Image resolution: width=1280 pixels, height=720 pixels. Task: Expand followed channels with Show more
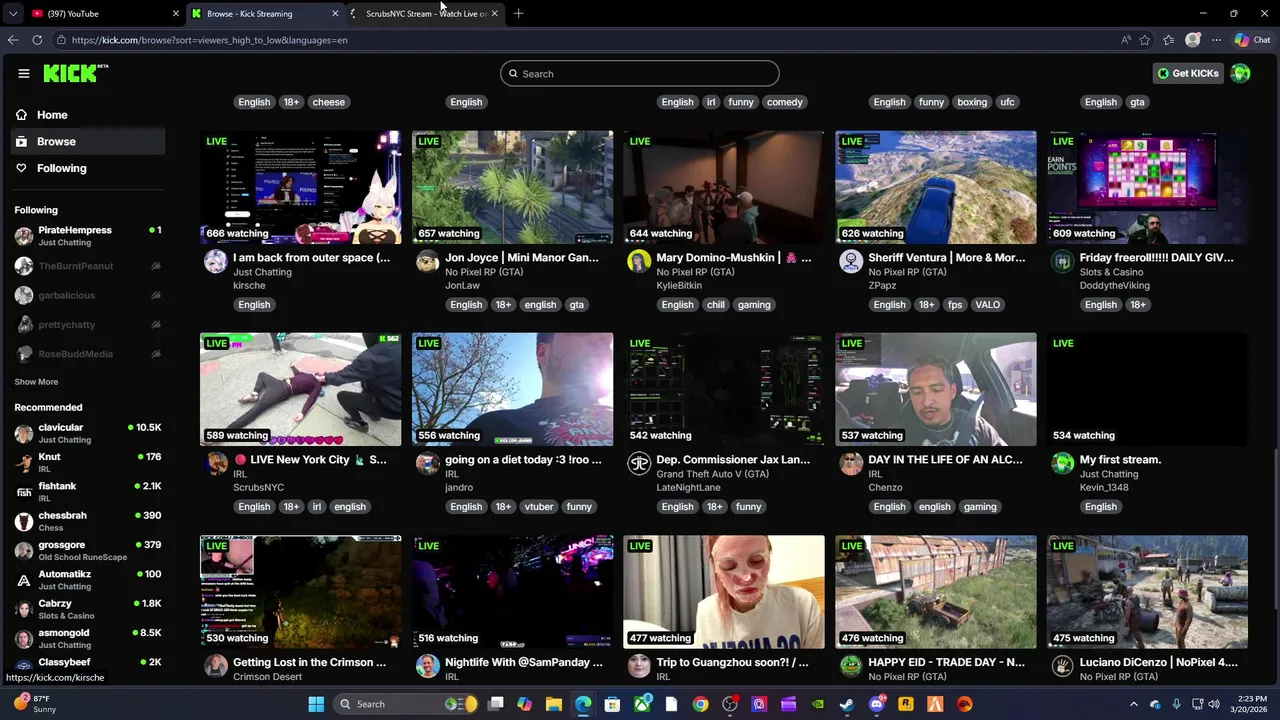[x=36, y=382]
